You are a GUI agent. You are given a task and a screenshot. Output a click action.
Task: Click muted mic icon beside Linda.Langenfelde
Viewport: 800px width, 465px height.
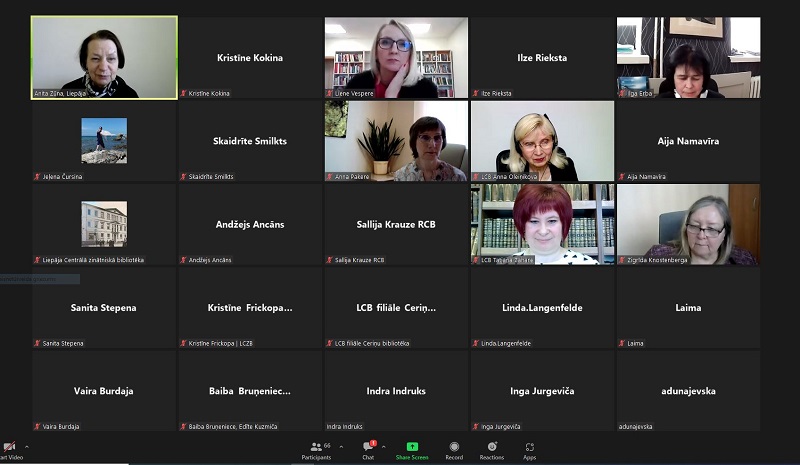pyautogui.click(x=476, y=343)
